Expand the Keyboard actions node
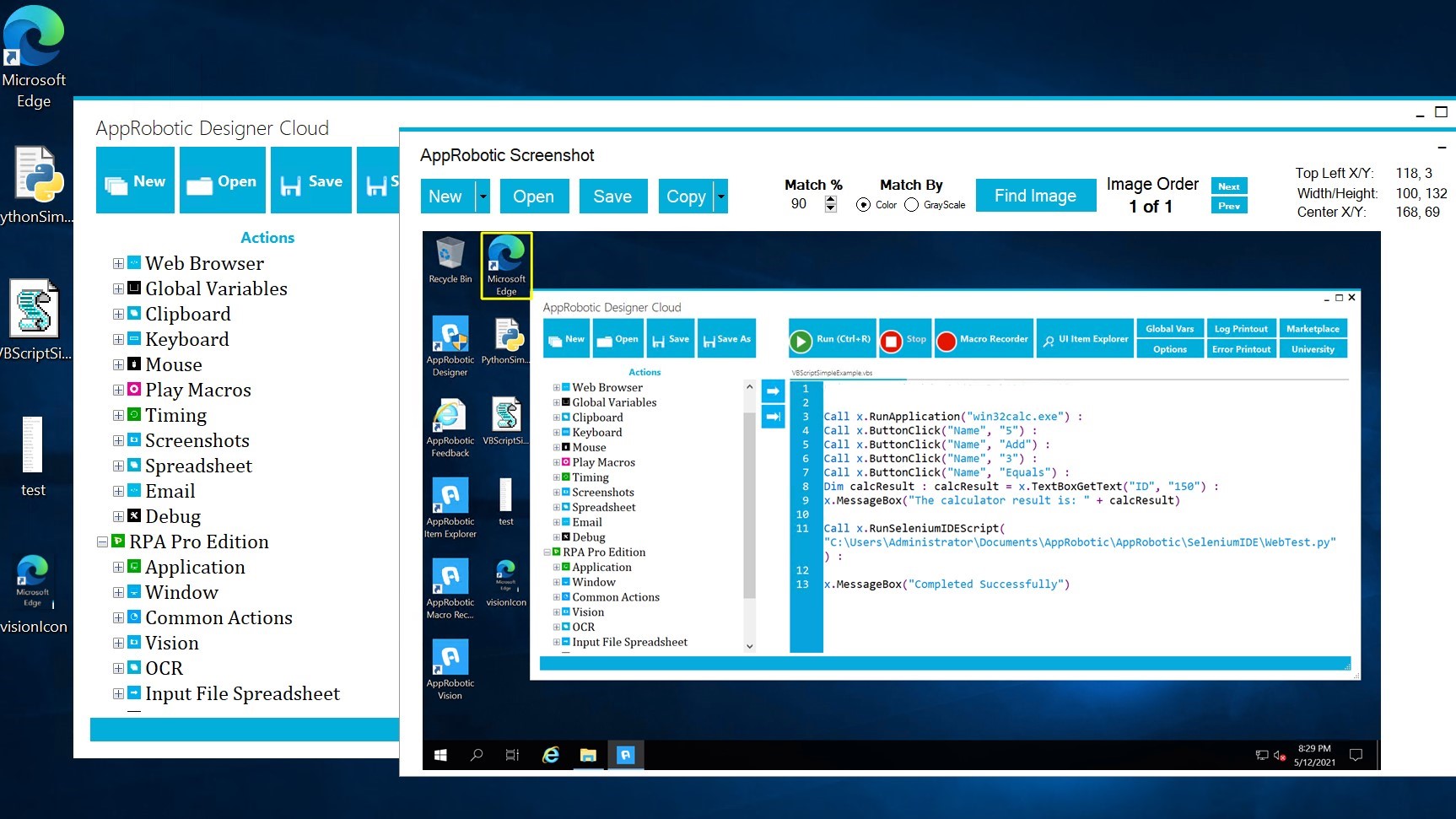Image resolution: width=1456 pixels, height=819 pixels. [x=118, y=339]
